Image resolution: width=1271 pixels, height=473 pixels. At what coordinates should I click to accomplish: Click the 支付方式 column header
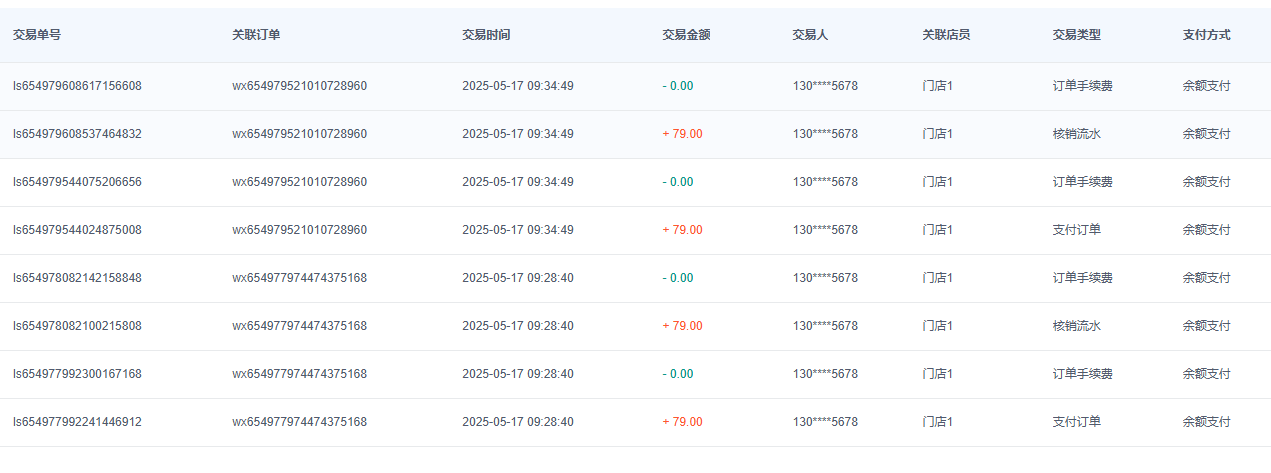(x=1206, y=35)
